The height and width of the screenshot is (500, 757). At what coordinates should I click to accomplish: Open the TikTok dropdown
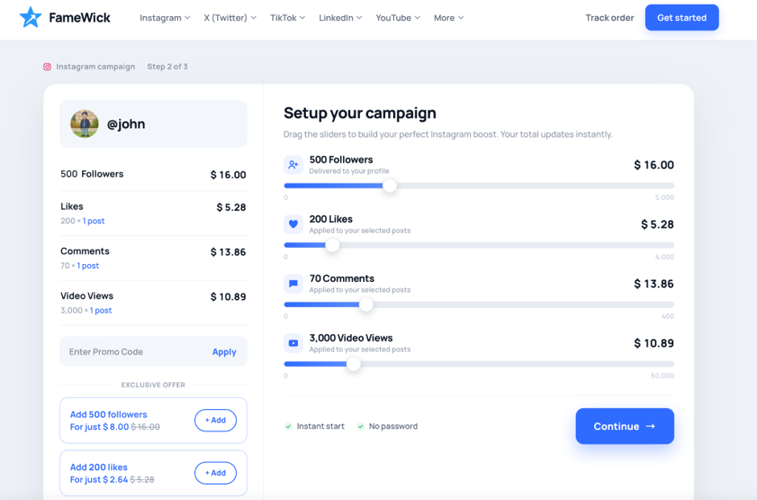click(287, 18)
